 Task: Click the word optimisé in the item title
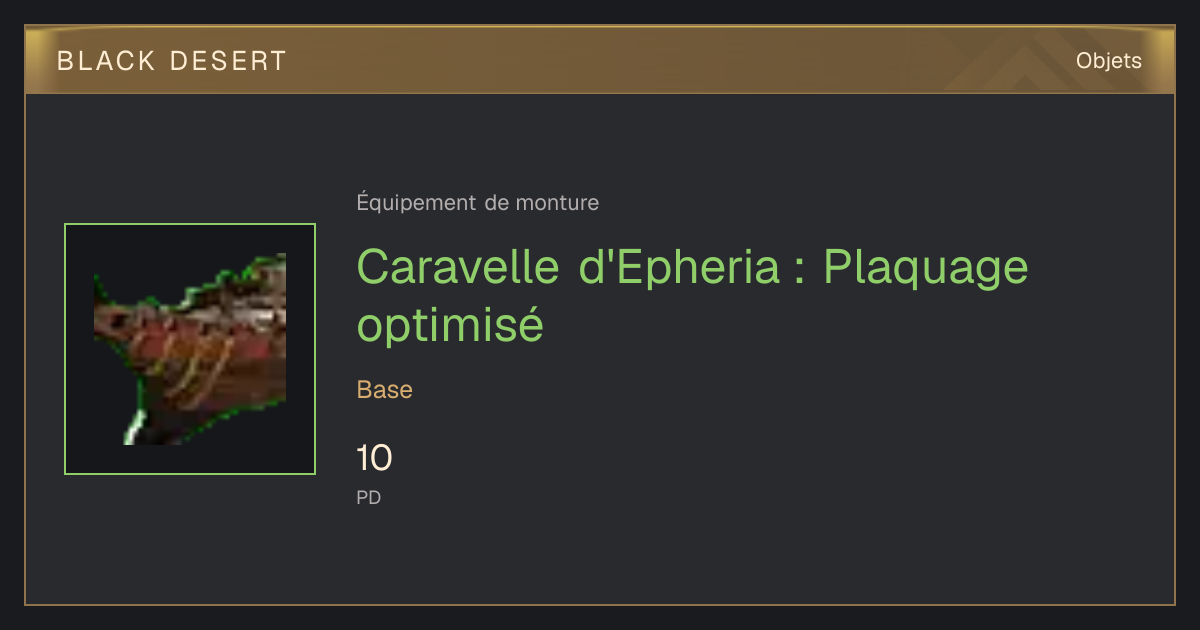click(x=450, y=326)
